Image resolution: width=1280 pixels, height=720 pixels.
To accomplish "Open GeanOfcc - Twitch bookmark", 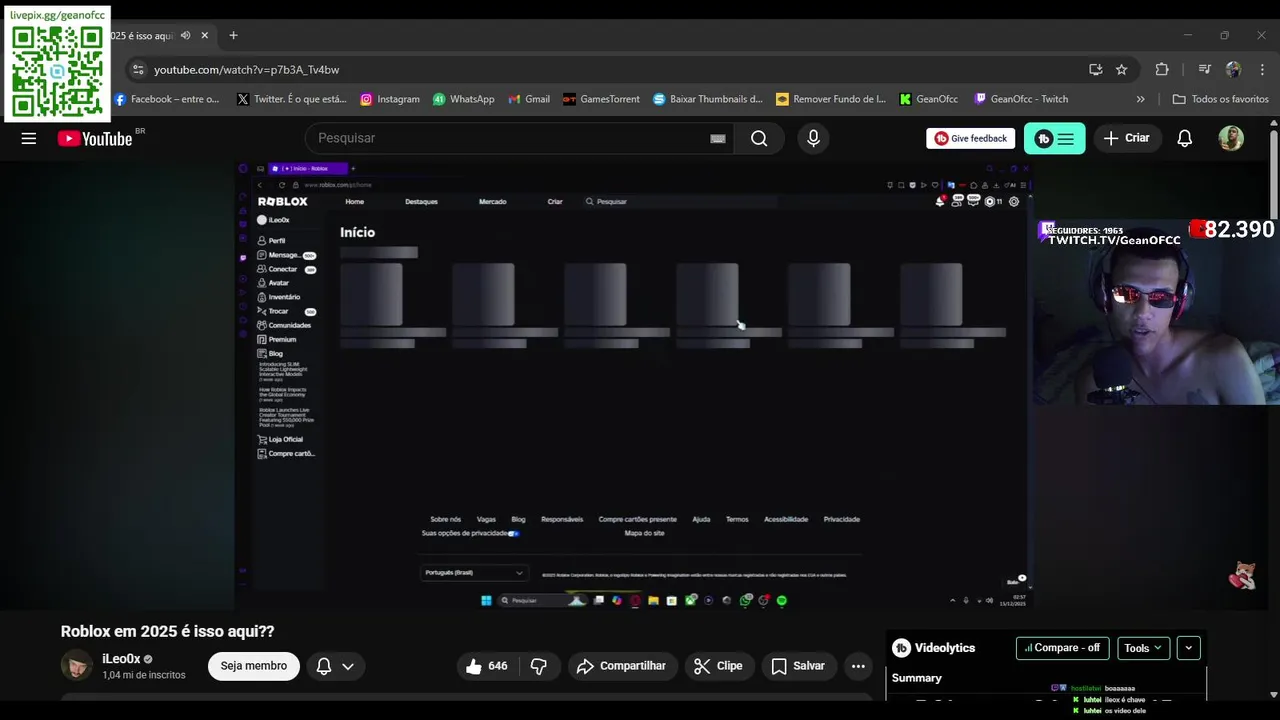I will [1021, 99].
